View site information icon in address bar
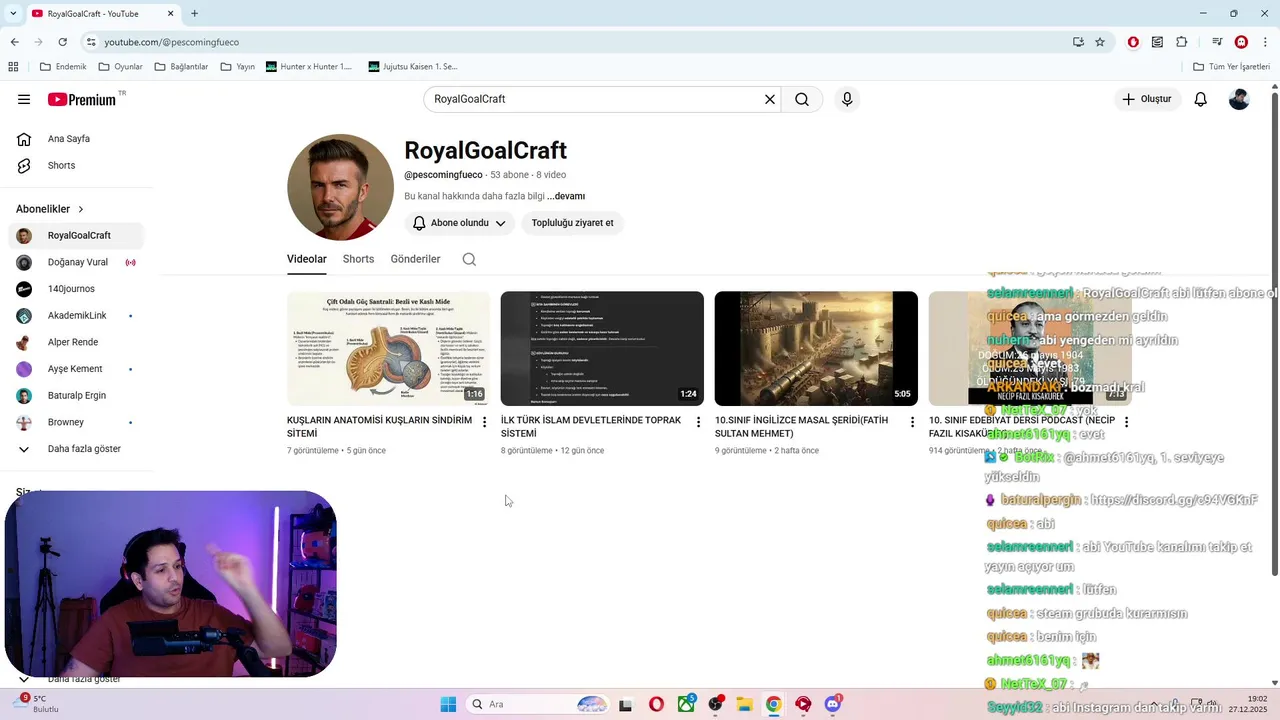Screen dimensions: 1280x720 91,42
